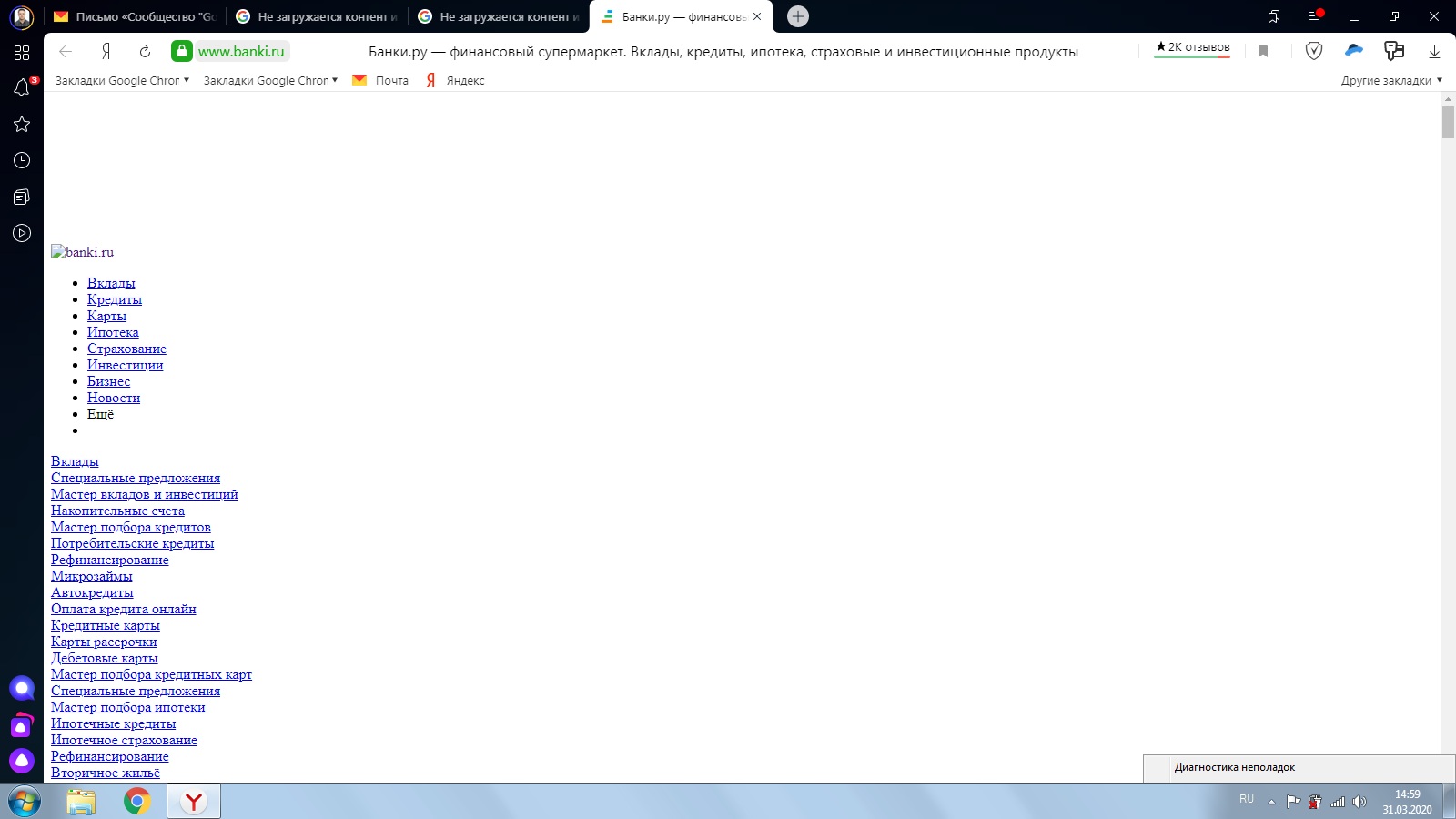1456x819 pixels.
Task: Open the downloads arrow icon
Action: [x=1434, y=52]
